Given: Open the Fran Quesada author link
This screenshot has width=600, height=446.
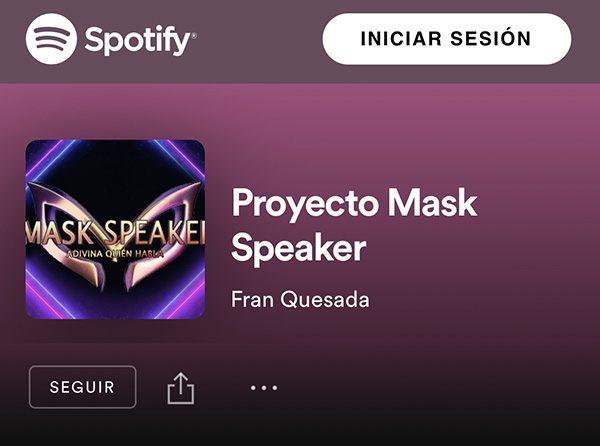Looking at the screenshot, I should tap(300, 299).
